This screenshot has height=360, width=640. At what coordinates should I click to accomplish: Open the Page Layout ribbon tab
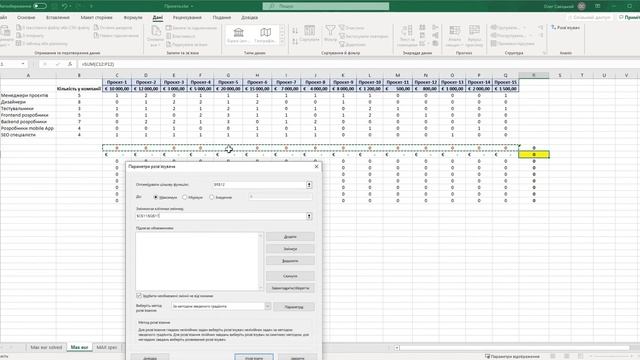click(x=96, y=18)
